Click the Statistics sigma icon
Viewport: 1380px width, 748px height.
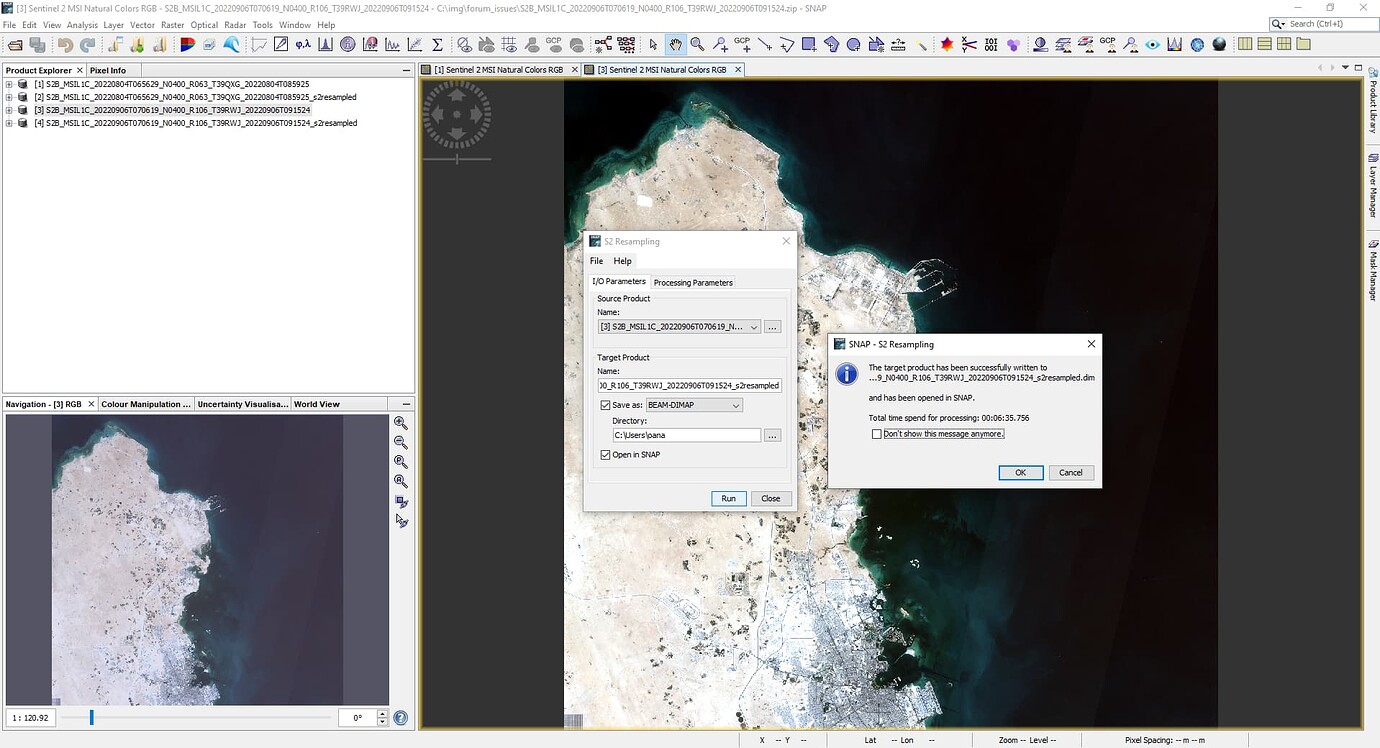(x=437, y=43)
